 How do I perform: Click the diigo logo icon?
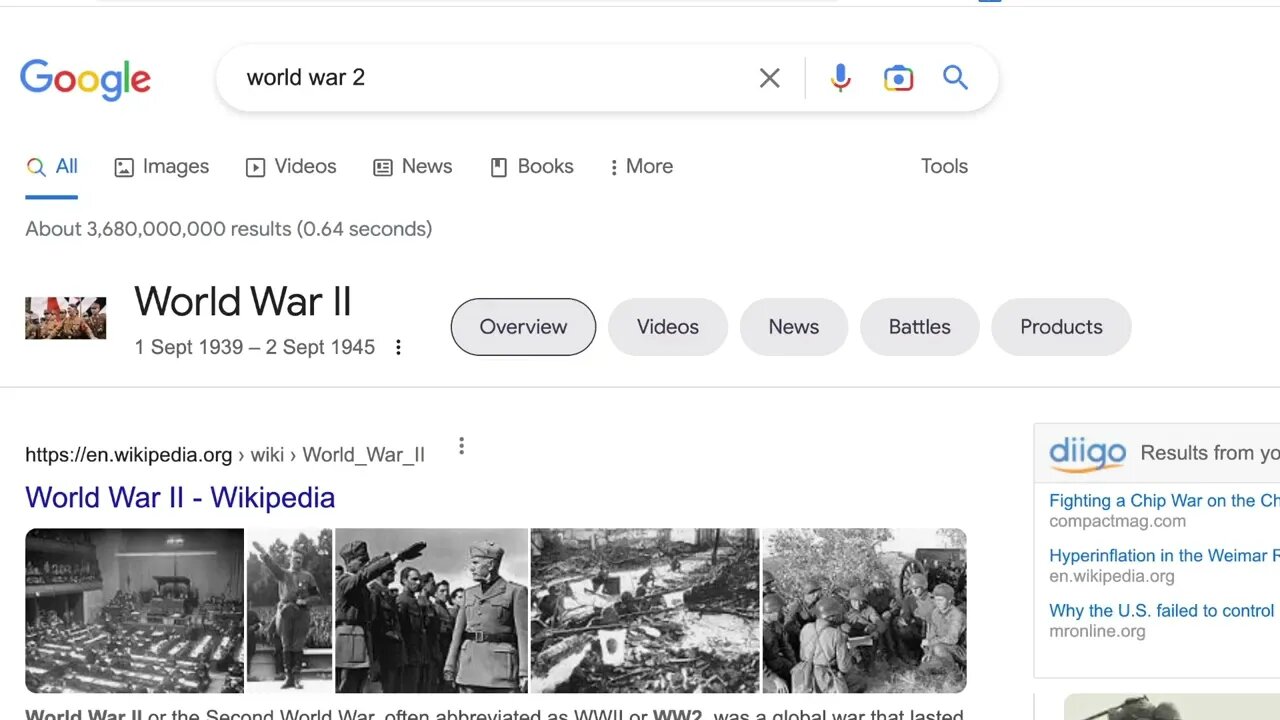click(1087, 454)
